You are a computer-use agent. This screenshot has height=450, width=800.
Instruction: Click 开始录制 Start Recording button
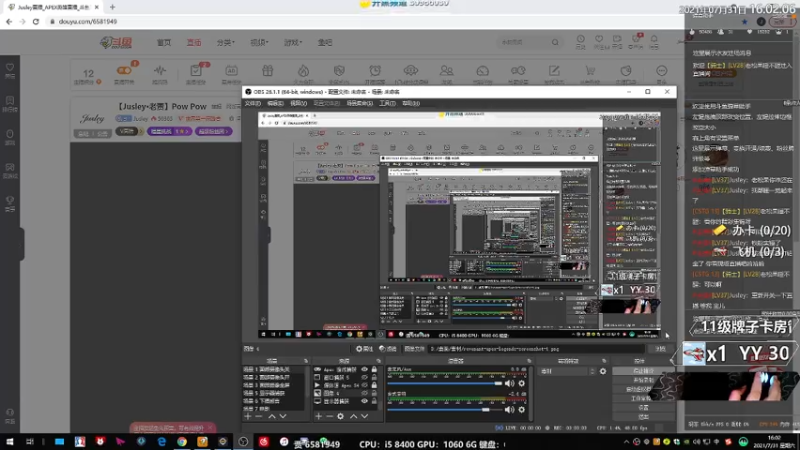click(643, 380)
